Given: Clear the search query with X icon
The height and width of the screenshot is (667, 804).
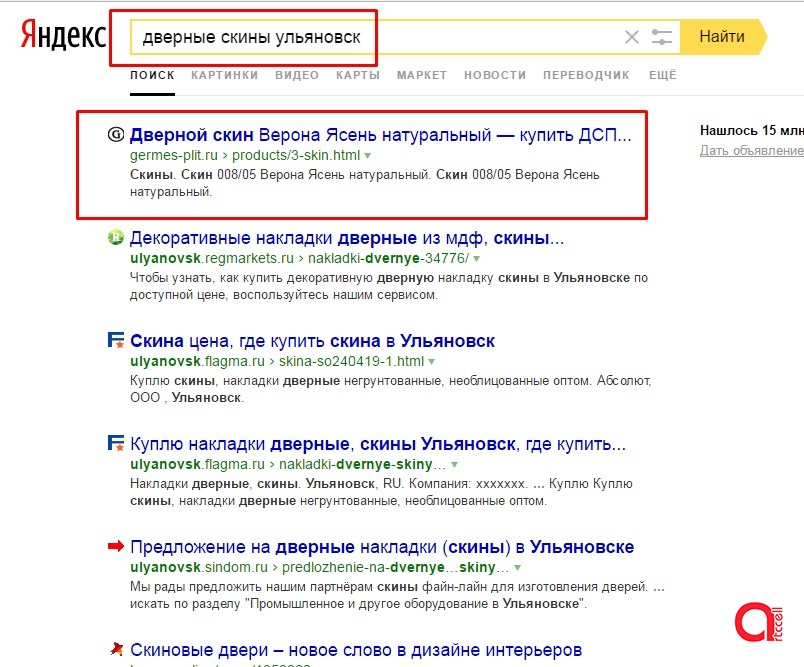Looking at the screenshot, I should [632, 37].
